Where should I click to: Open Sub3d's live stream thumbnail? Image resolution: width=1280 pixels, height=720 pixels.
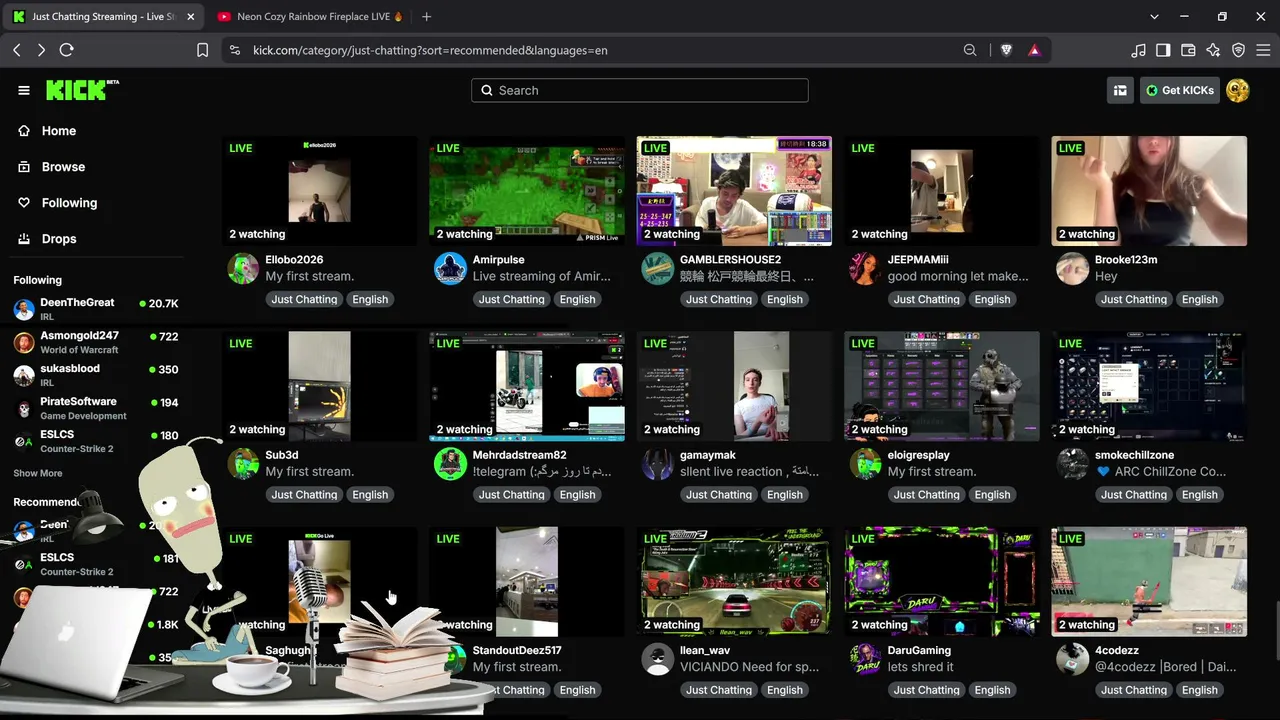click(320, 386)
